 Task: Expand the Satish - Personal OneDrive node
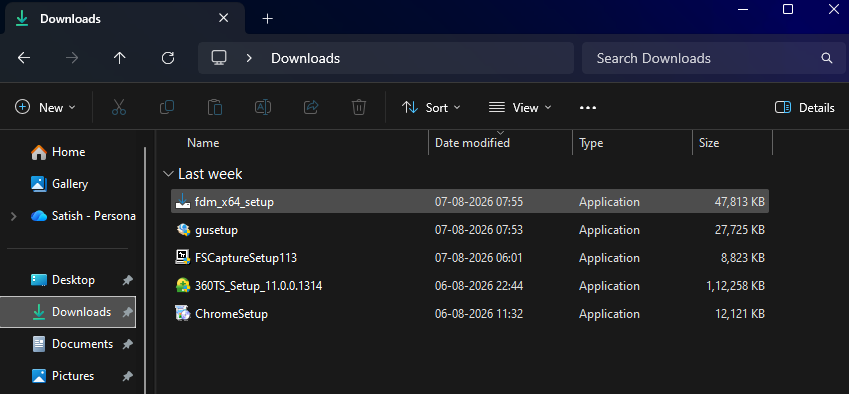pos(14,216)
